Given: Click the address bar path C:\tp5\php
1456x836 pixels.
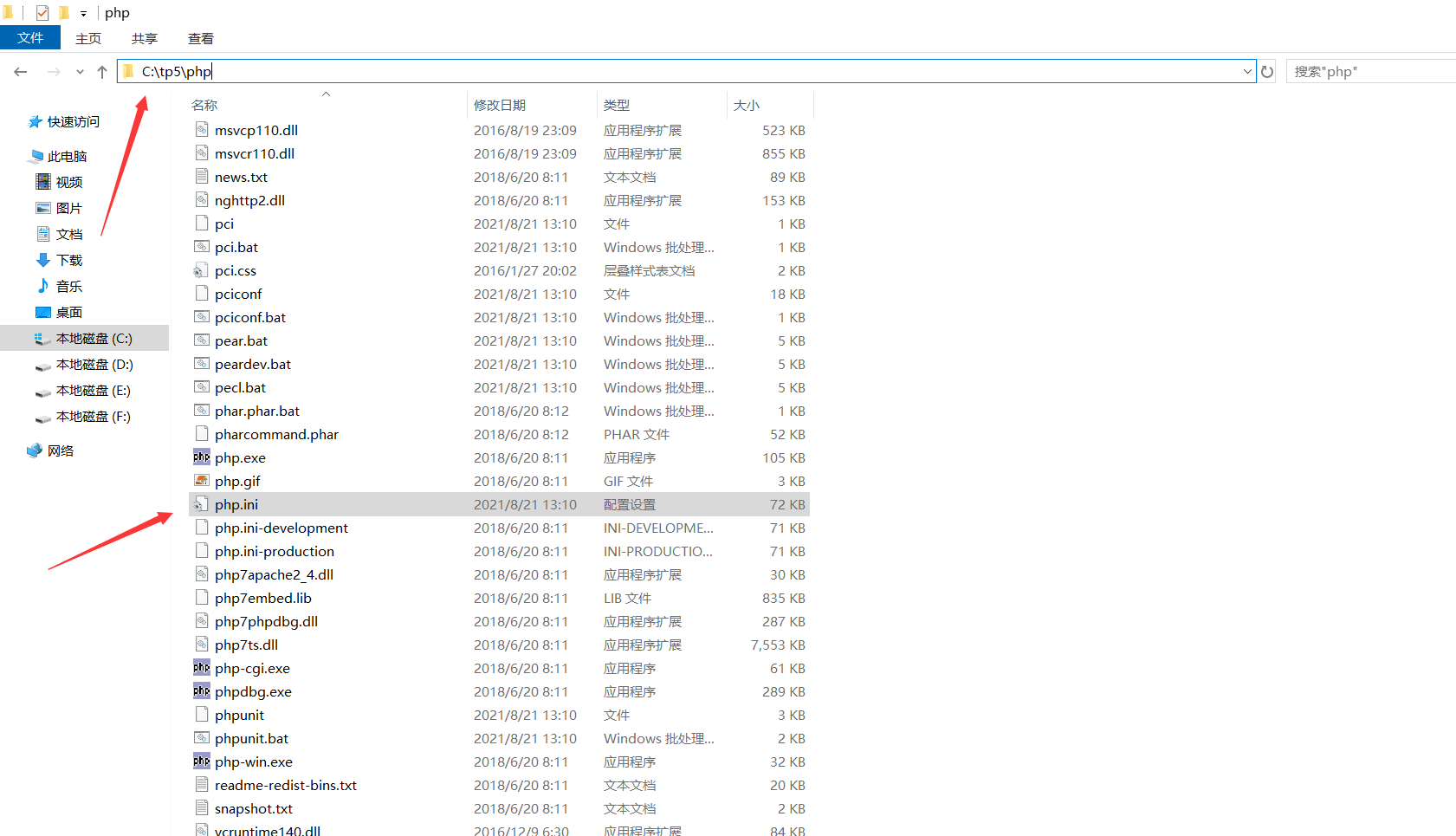Looking at the screenshot, I should click(x=177, y=71).
